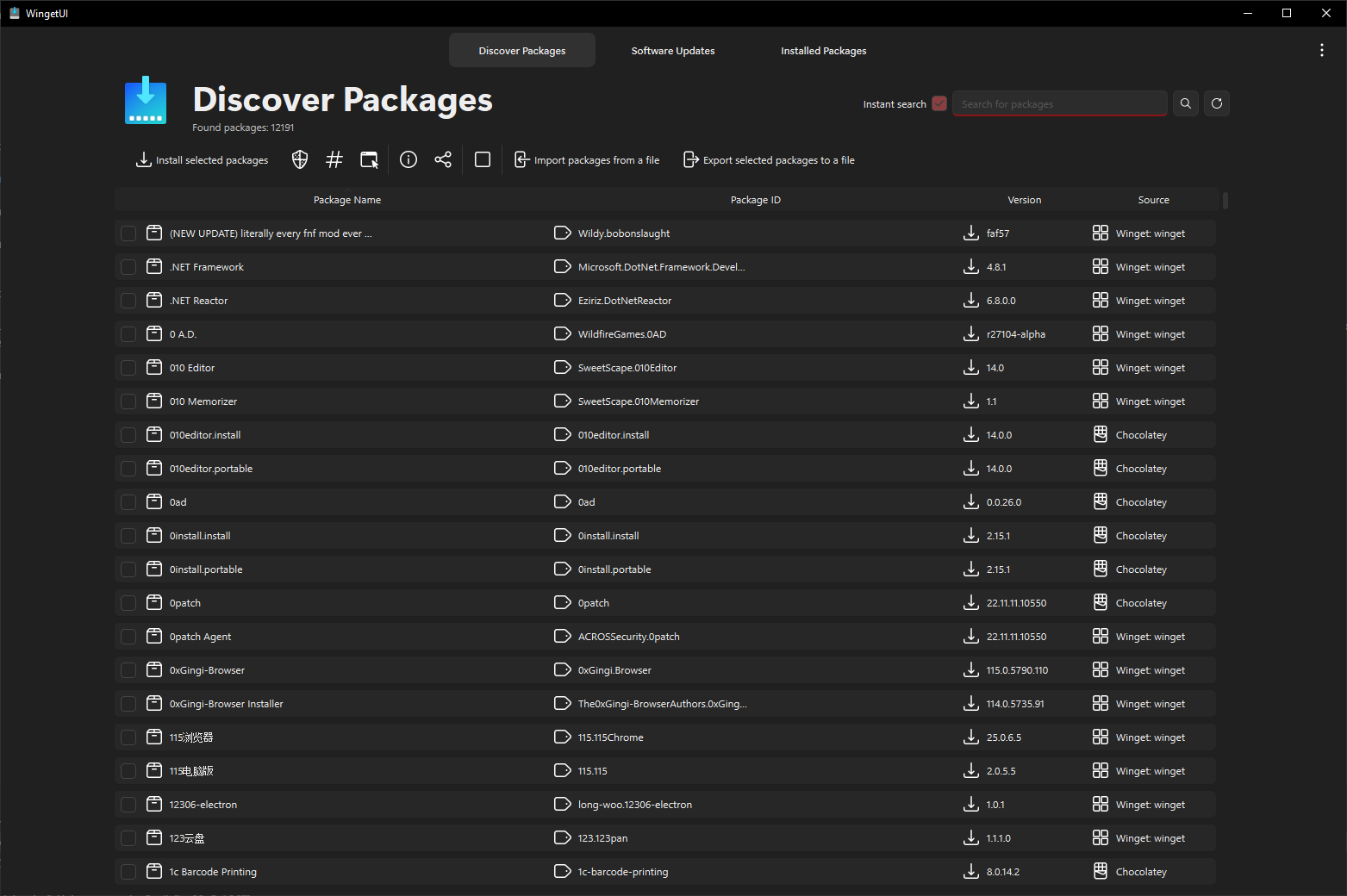Click the package icon for .NET Reactor
Image resolution: width=1347 pixels, height=896 pixels.
tap(154, 300)
